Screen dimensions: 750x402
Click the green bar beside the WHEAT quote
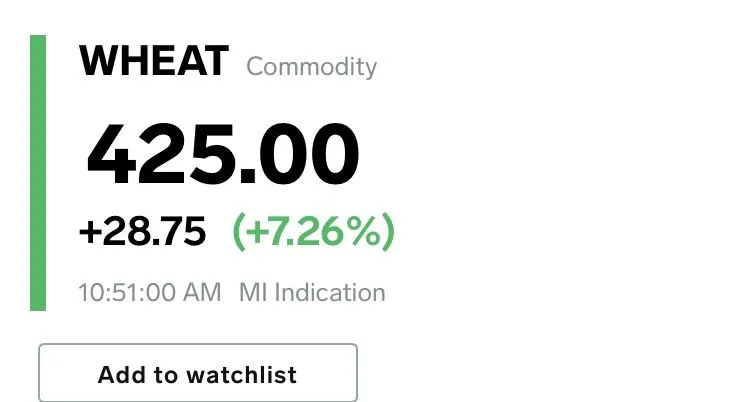pyautogui.click(x=38, y=172)
